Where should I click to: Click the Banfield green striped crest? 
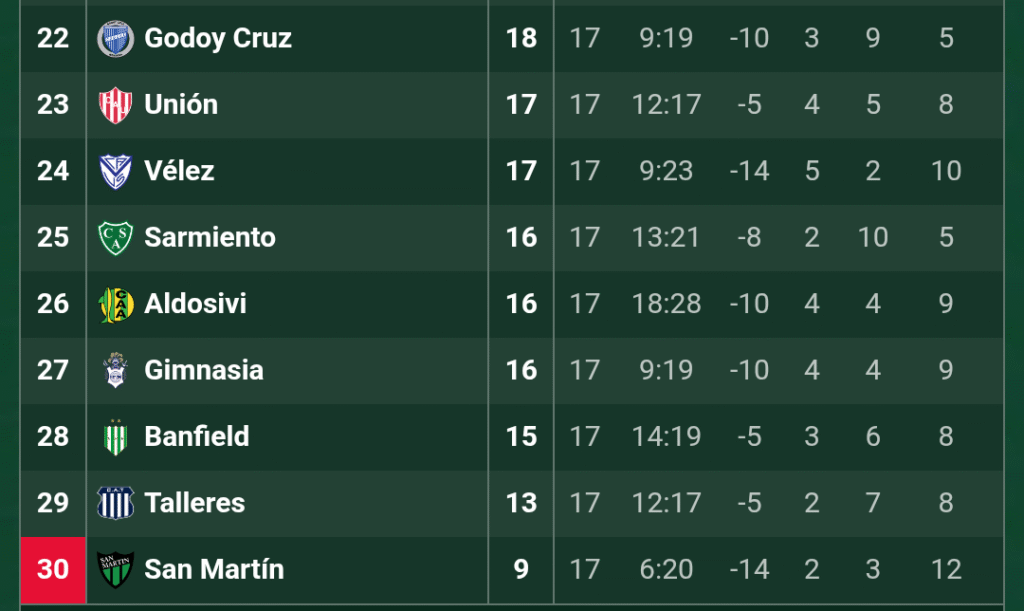[x=115, y=437]
